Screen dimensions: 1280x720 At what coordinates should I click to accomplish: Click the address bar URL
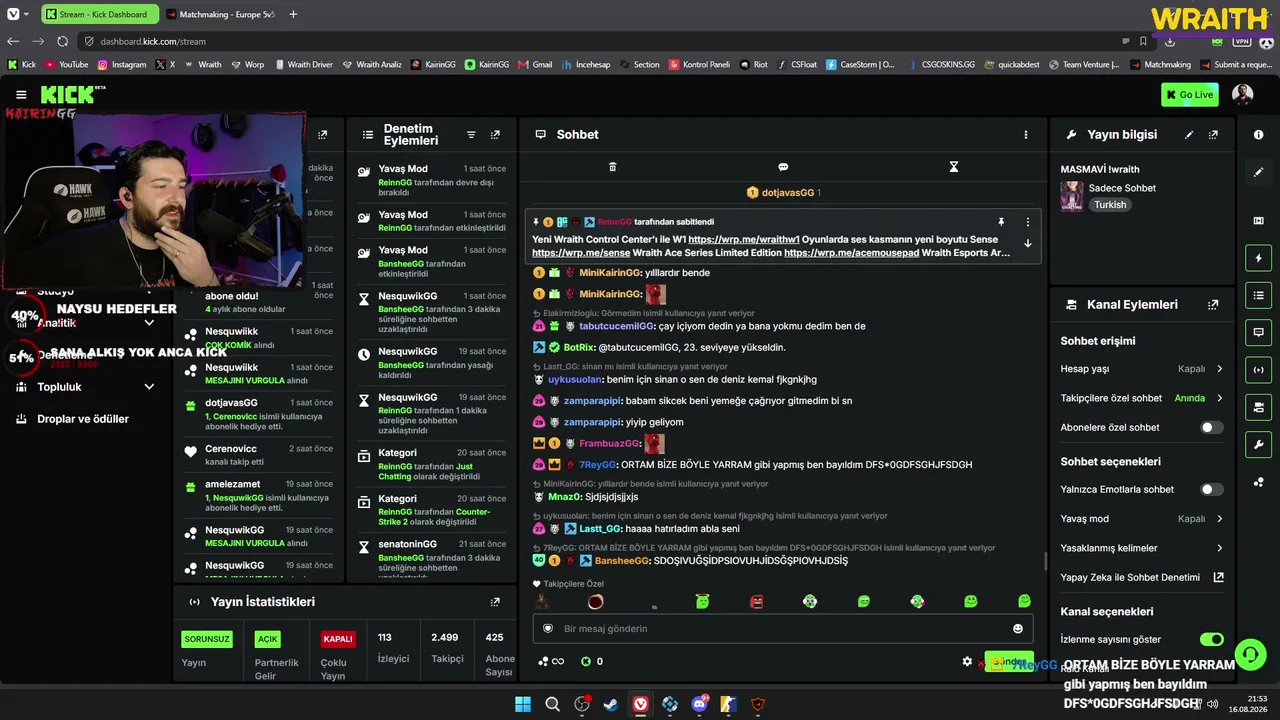(x=153, y=41)
